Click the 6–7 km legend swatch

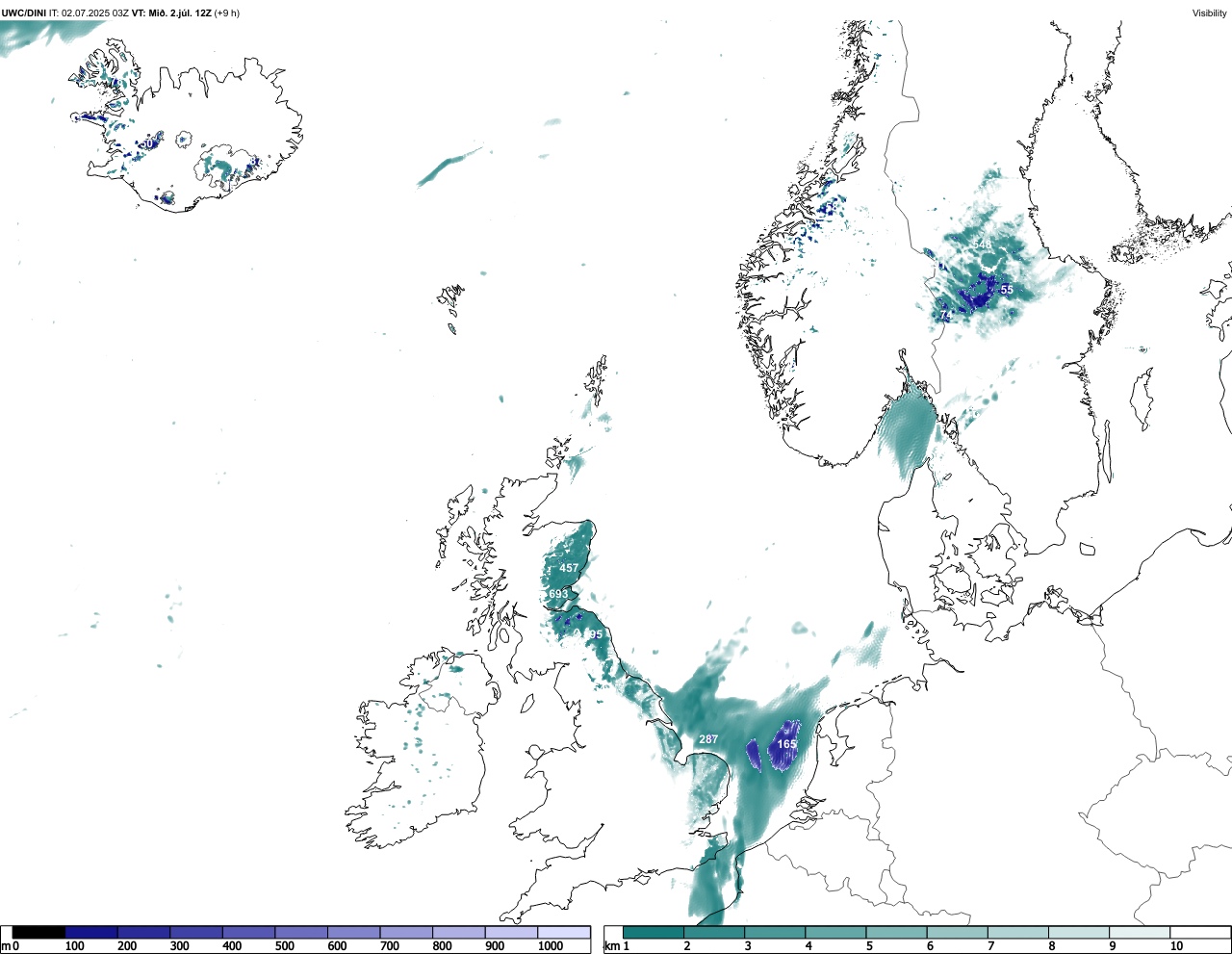click(957, 933)
